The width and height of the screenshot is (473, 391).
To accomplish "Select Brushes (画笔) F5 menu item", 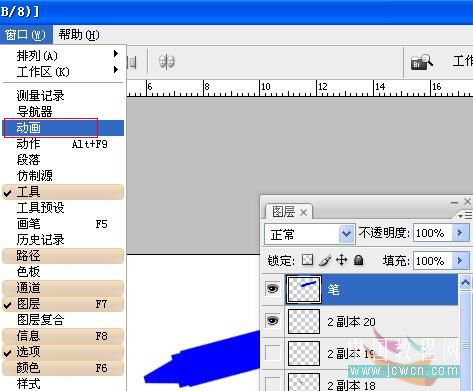I will tap(63, 224).
